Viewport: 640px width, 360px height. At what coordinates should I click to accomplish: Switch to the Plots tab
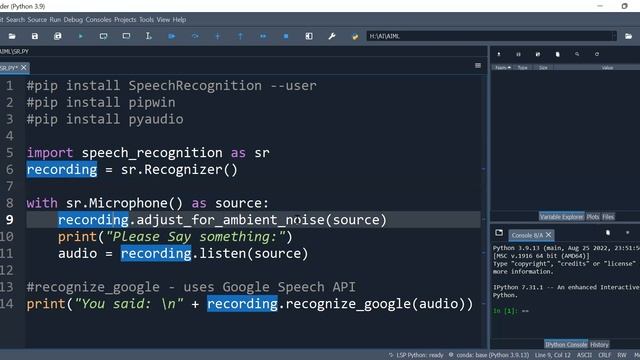pyautogui.click(x=593, y=217)
